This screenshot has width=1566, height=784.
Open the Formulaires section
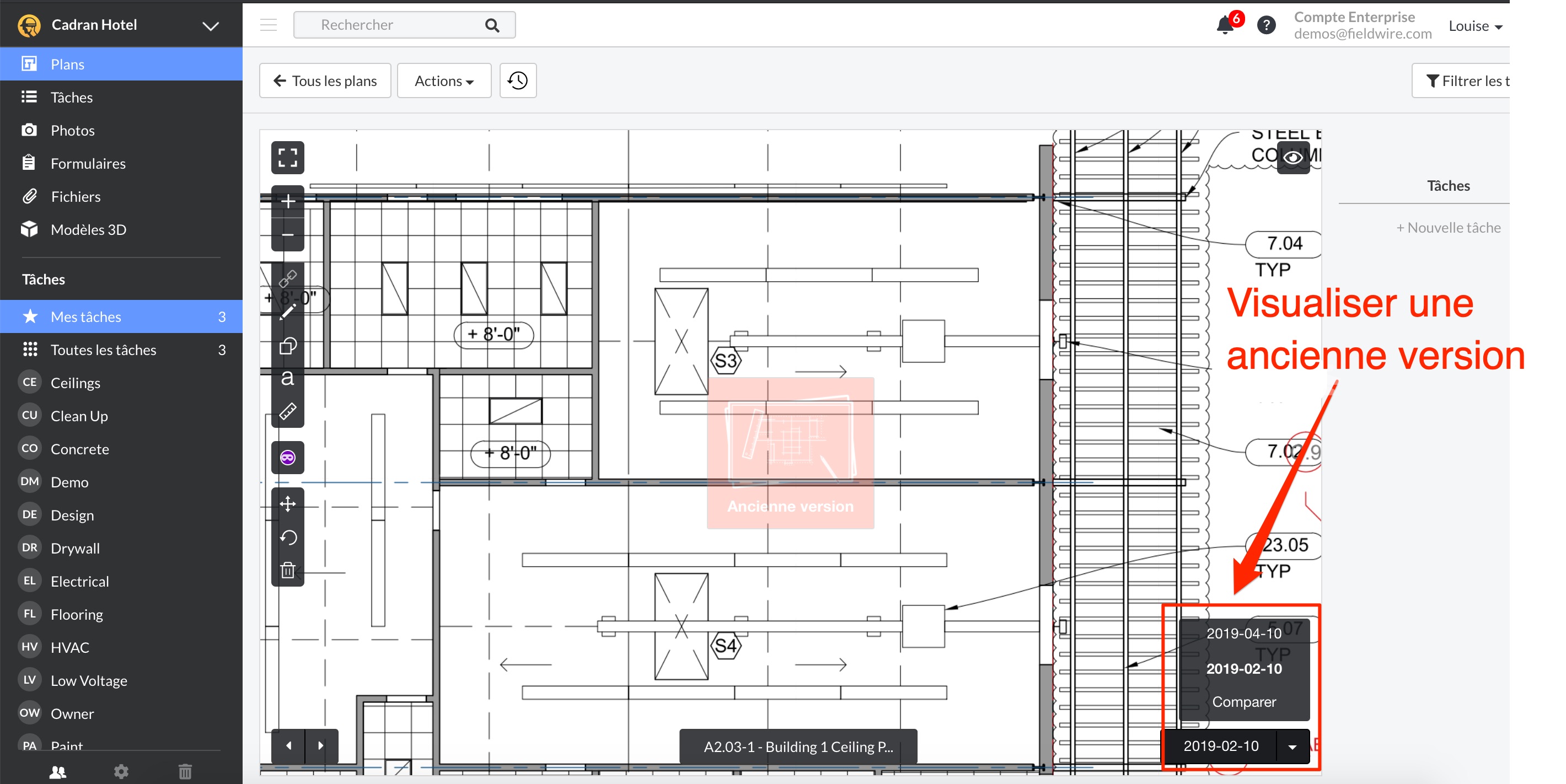121,163
